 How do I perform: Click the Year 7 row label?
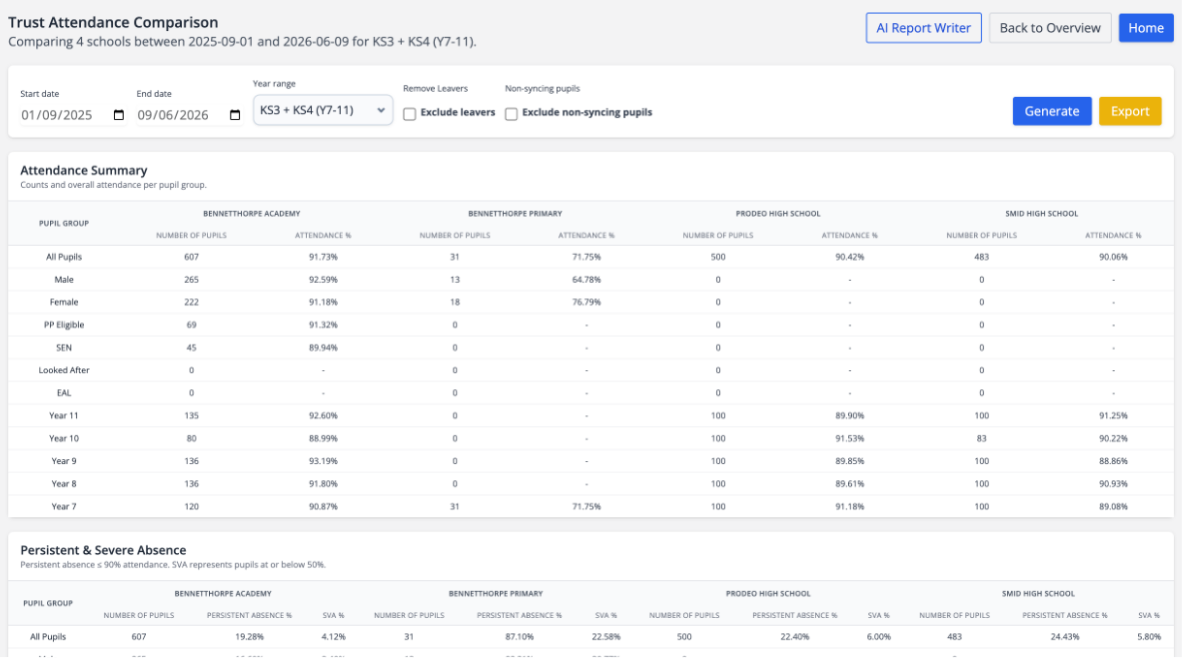[64, 507]
